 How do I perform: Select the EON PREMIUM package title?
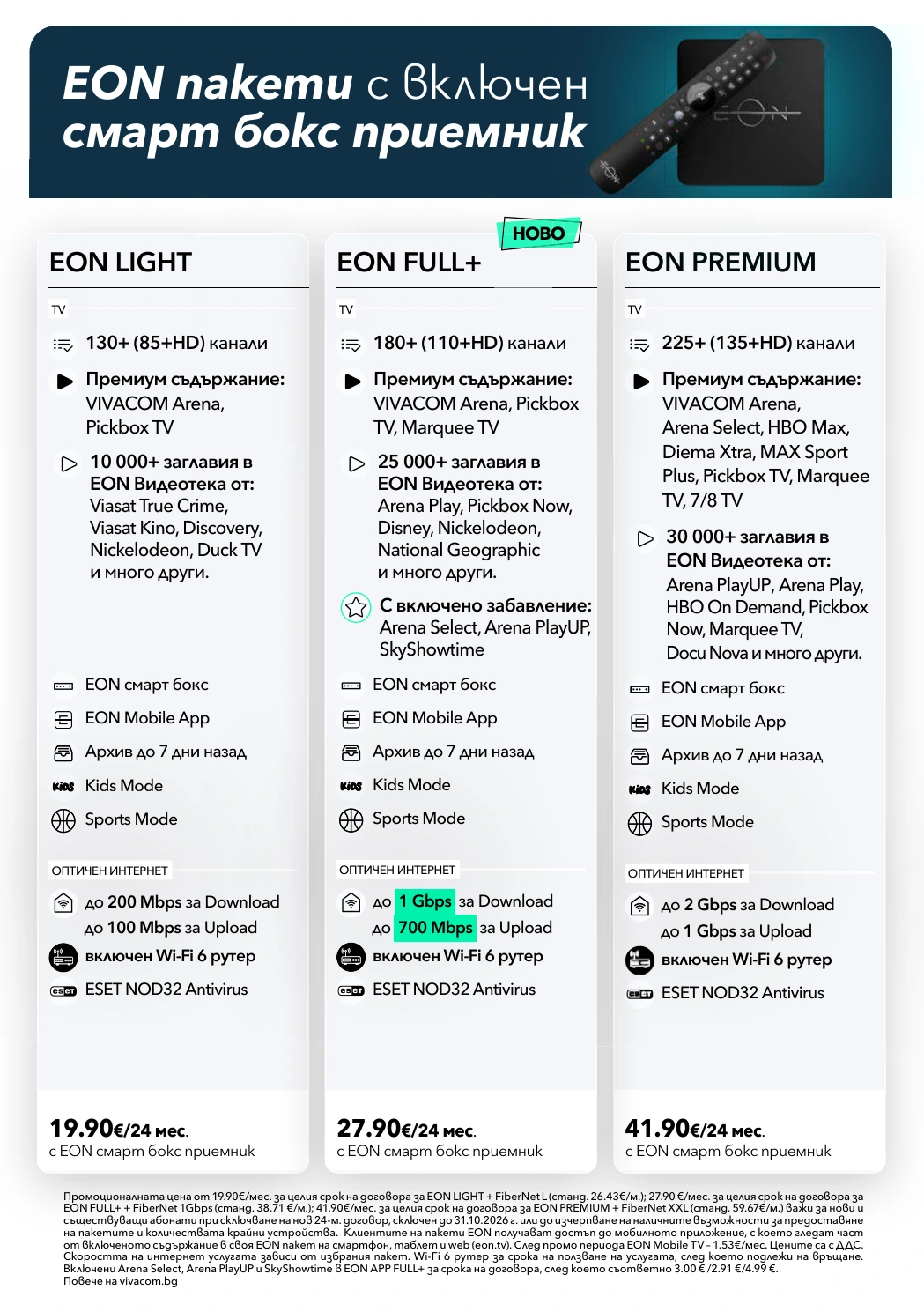click(x=721, y=263)
